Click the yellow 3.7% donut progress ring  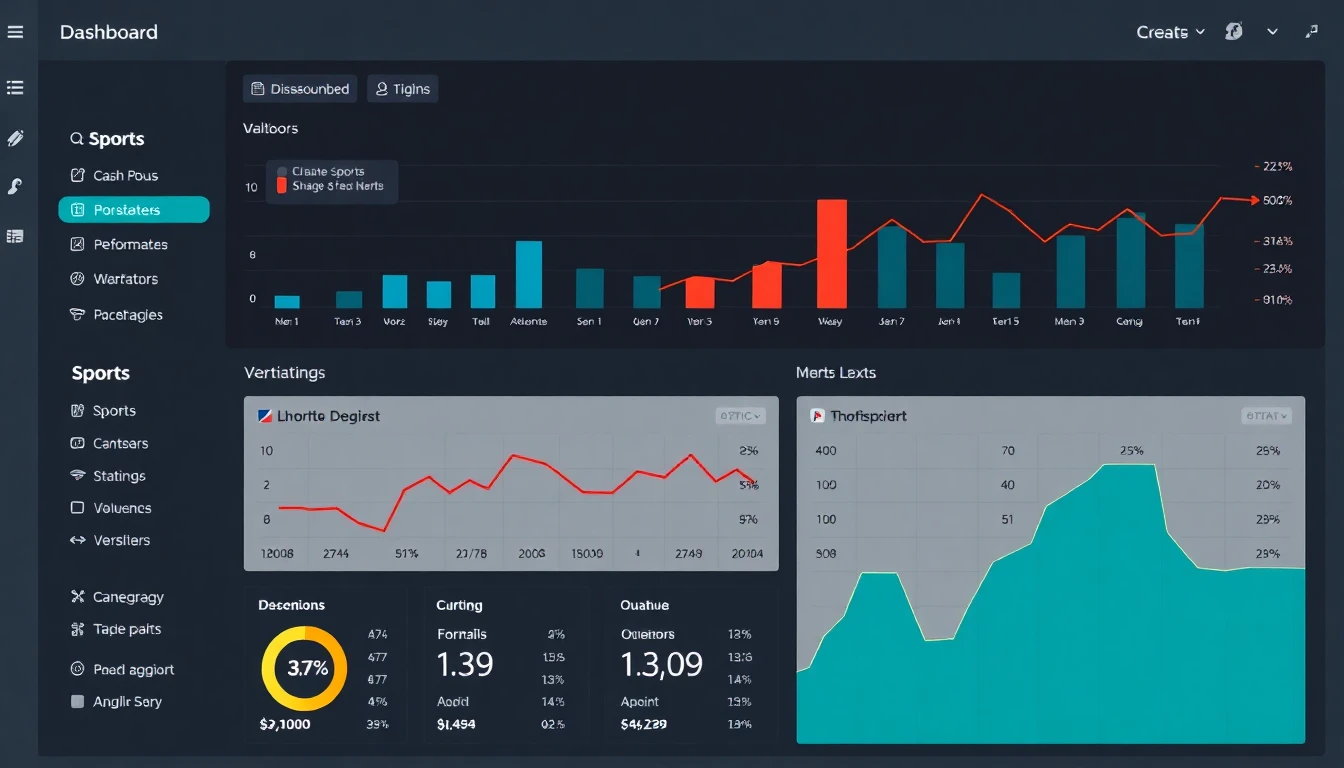(x=304, y=669)
